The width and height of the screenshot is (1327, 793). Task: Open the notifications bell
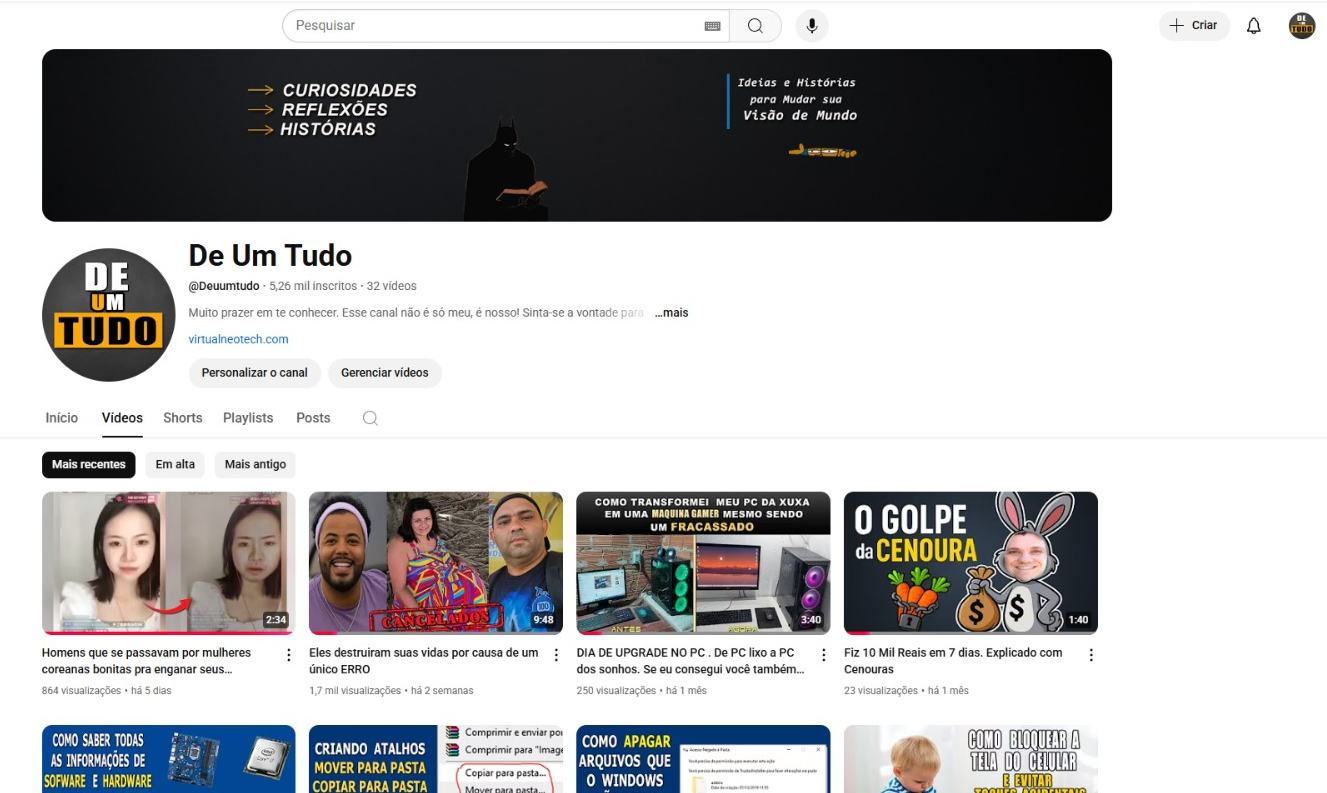(x=1254, y=26)
